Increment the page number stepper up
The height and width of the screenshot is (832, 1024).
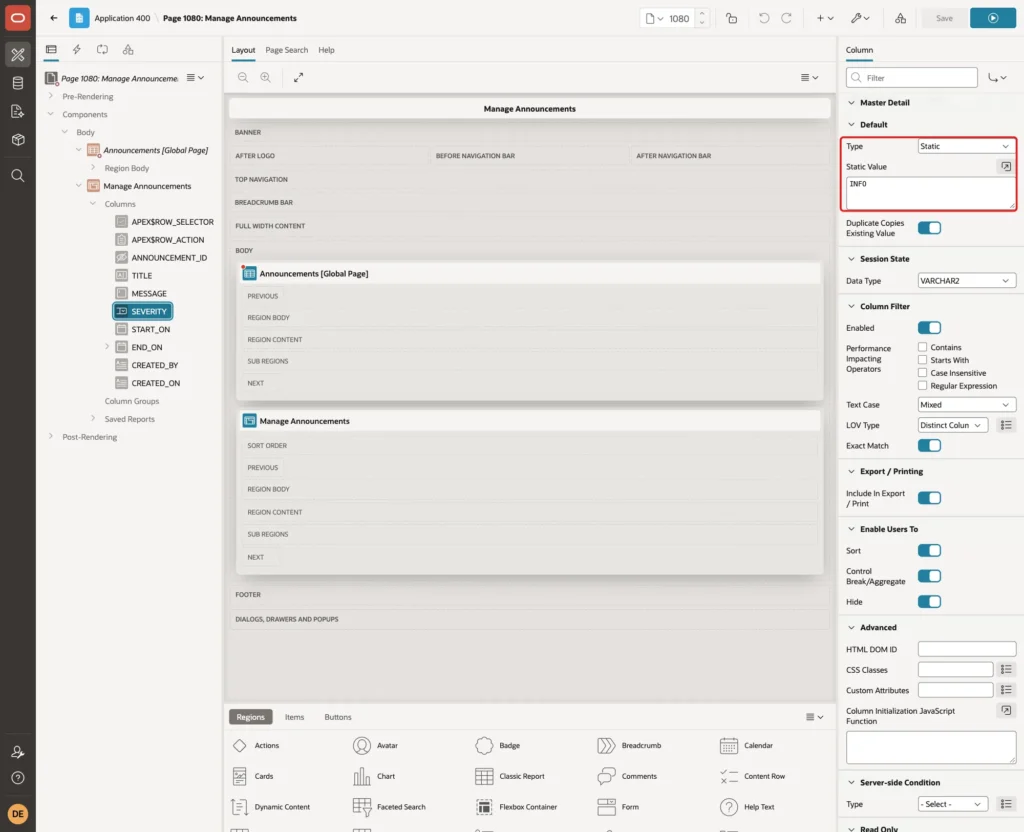tap(701, 14)
